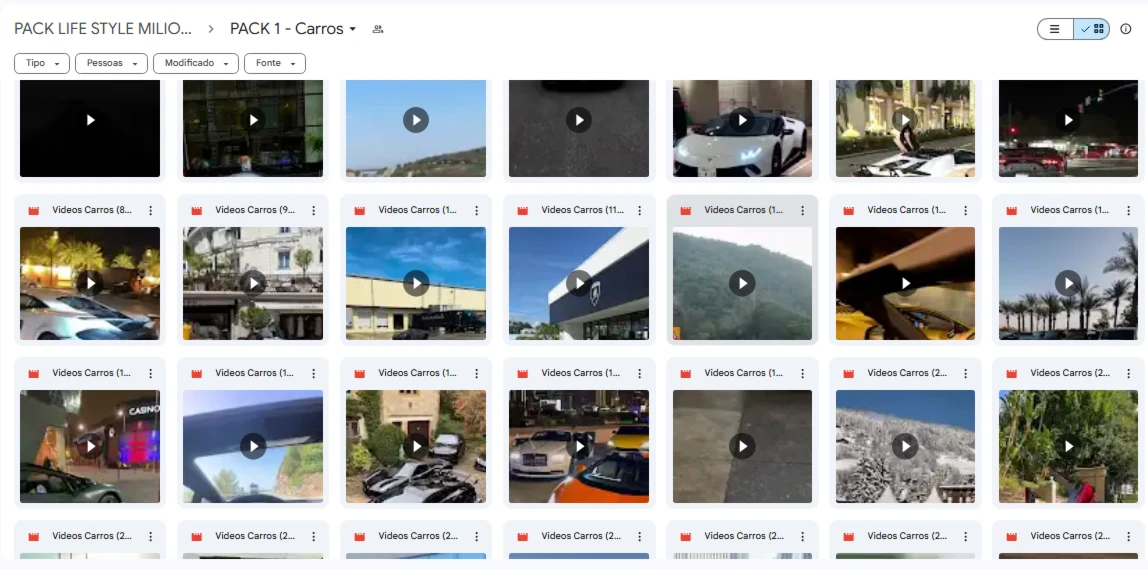Select the stone house with parked cars thumbnail
The image size is (1148, 569).
click(x=416, y=446)
